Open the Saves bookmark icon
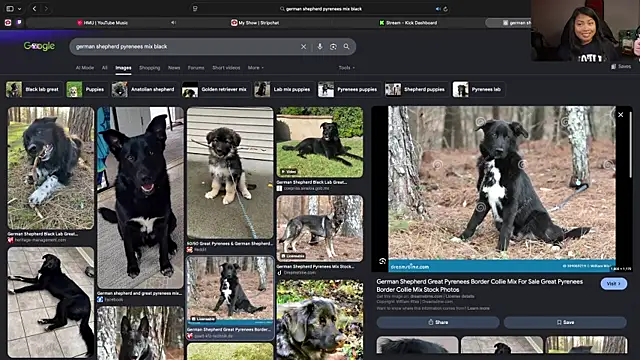 click(621, 67)
